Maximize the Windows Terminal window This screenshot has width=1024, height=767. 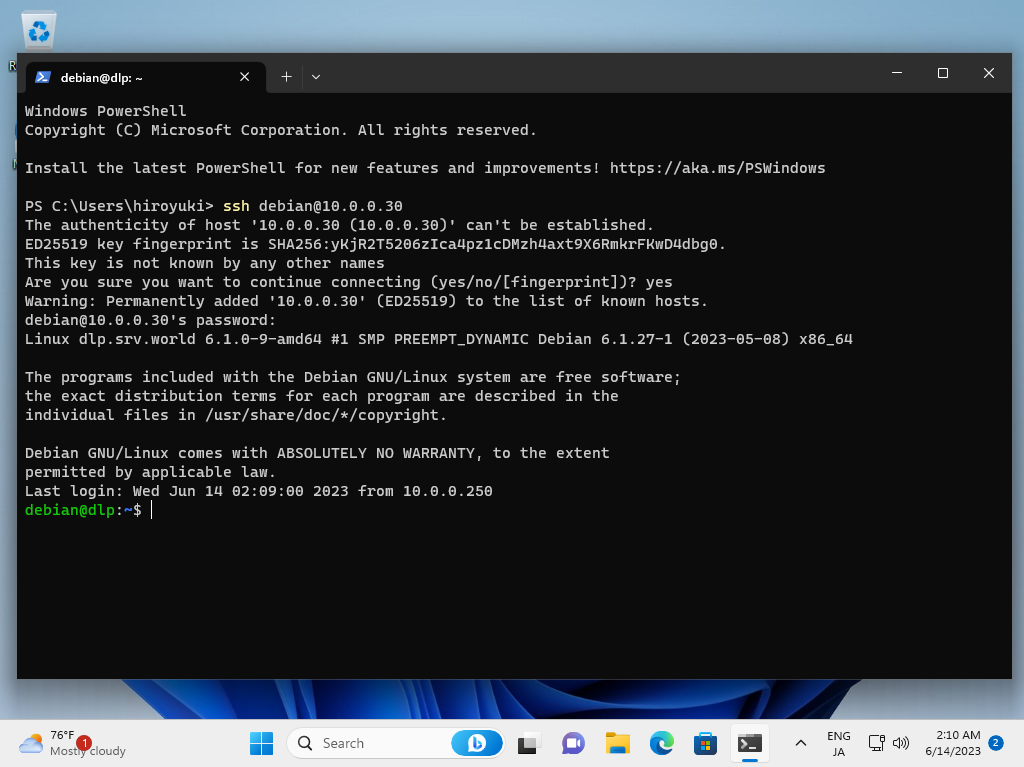[942, 73]
